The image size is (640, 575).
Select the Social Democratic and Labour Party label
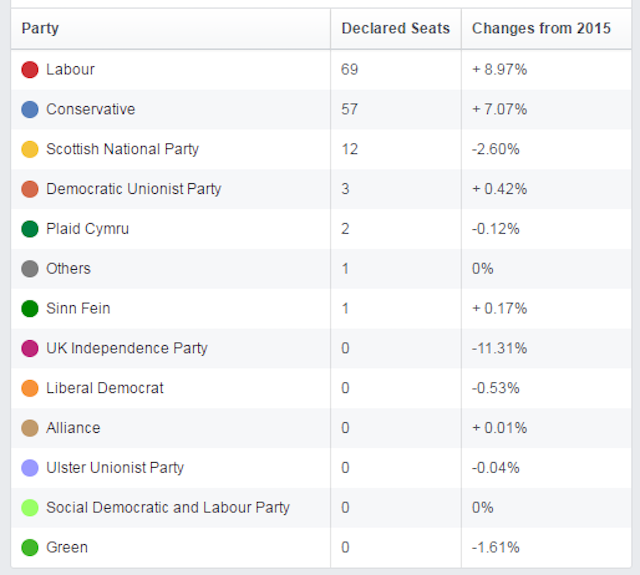(168, 507)
